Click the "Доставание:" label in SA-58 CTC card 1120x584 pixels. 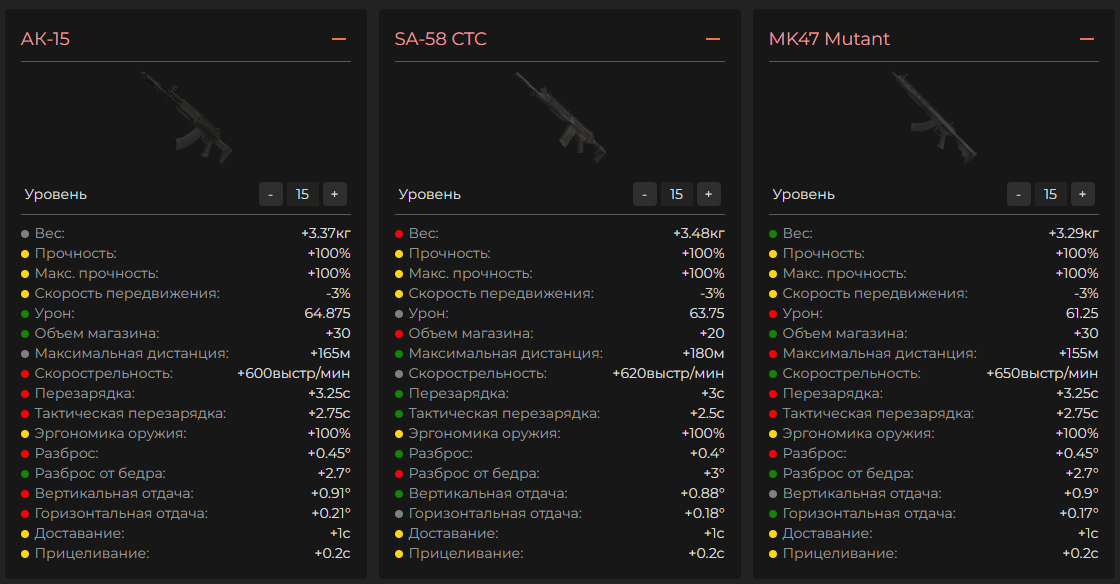(x=454, y=533)
